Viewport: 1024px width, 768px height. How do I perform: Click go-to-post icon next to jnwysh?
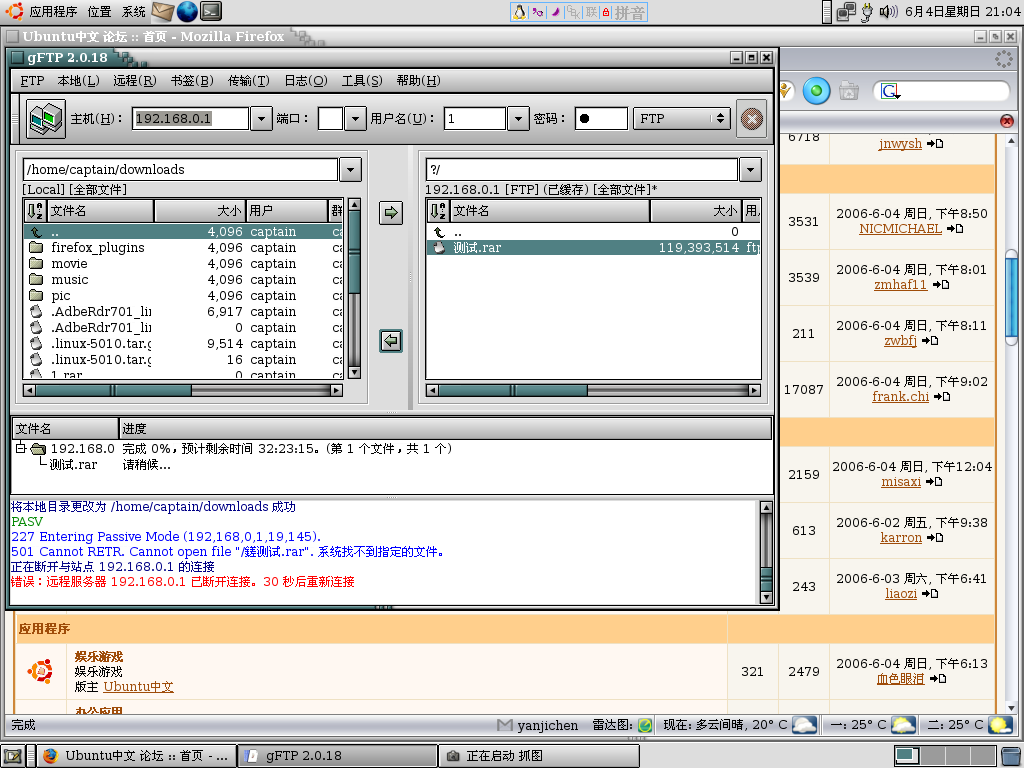pyautogui.click(x=935, y=144)
